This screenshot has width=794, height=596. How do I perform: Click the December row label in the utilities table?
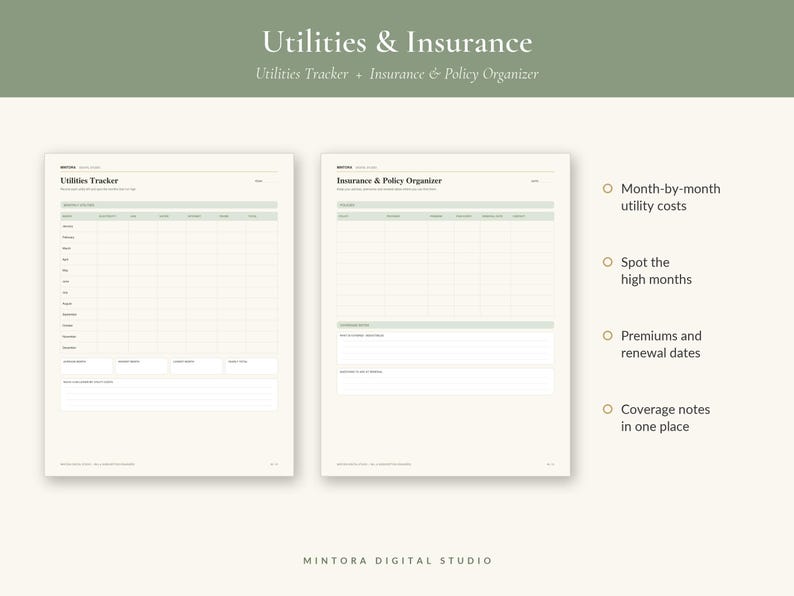coord(69,348)
